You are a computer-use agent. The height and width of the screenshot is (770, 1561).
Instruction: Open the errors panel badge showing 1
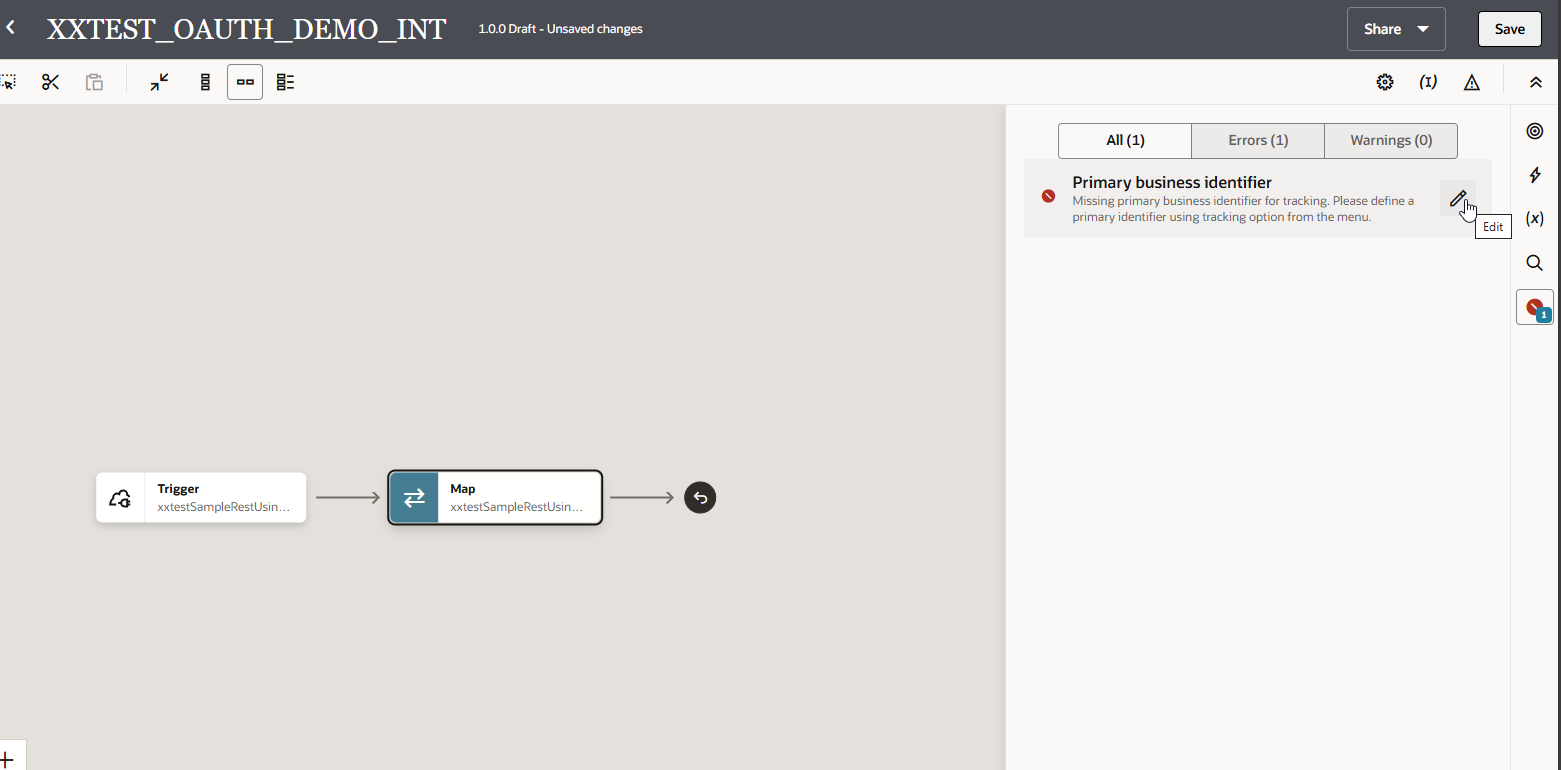click(x=1535, y=307)
